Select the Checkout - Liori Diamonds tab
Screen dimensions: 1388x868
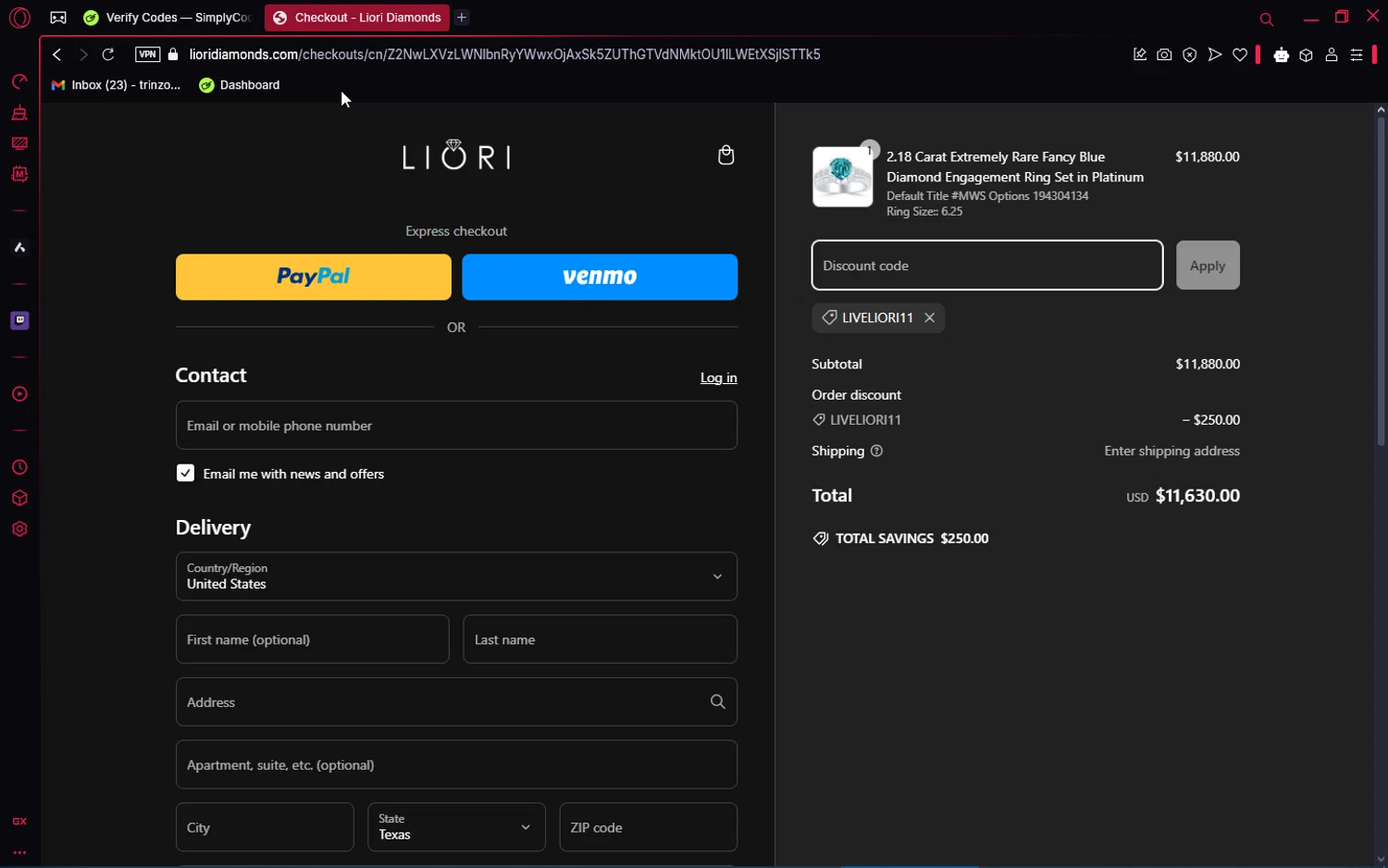coord(356,18)
